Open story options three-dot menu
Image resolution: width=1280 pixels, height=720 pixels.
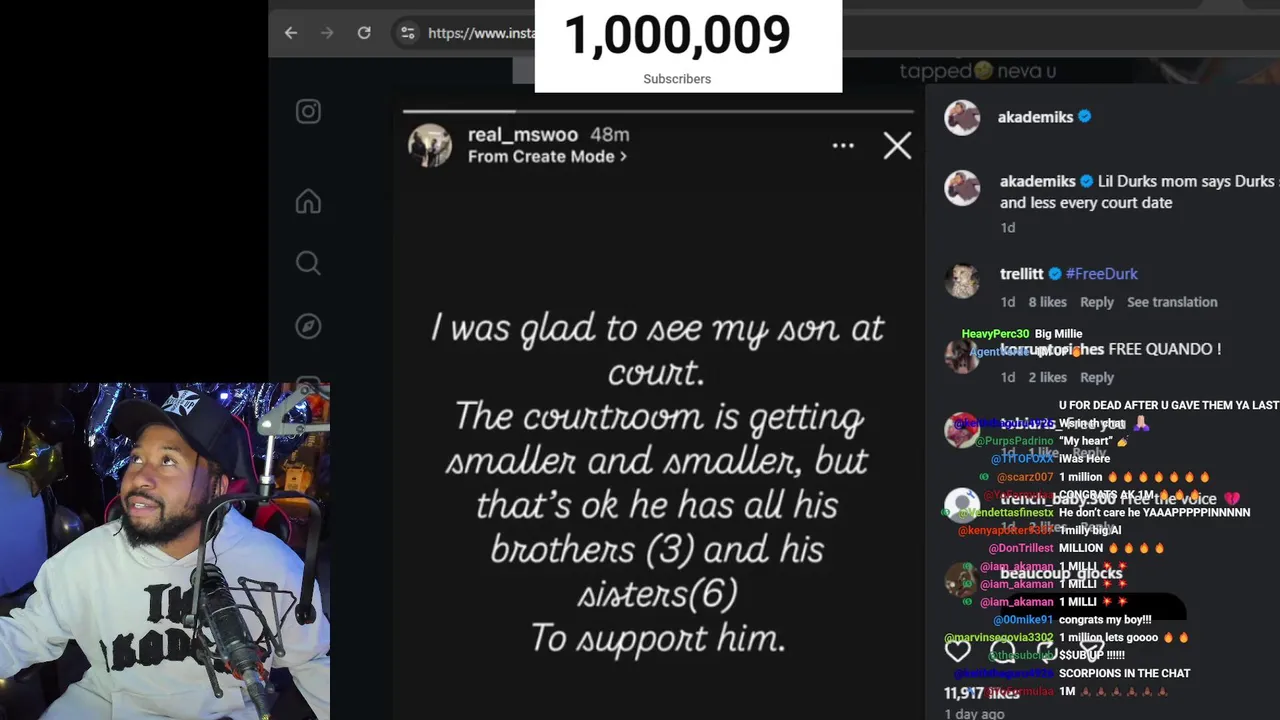(x=843, y=146)
